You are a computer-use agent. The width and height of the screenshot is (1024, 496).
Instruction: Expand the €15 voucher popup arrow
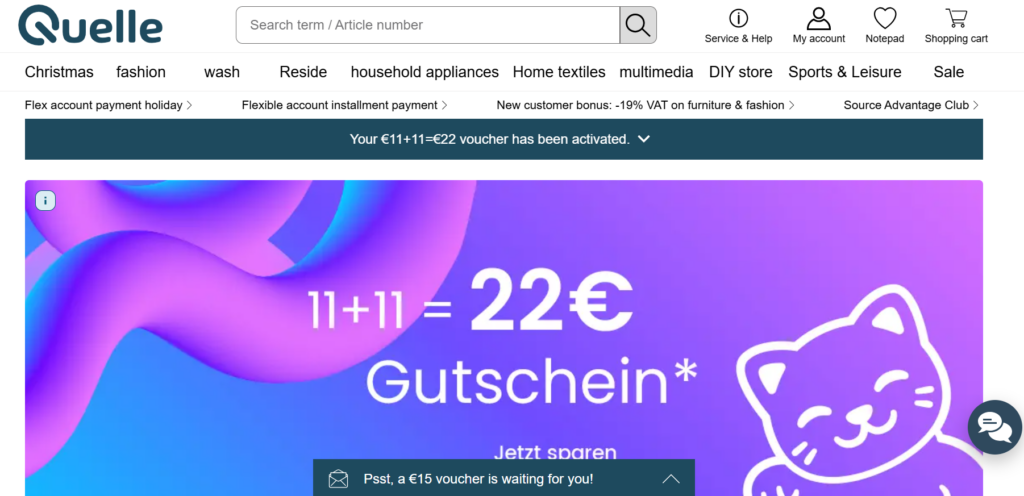click(x=671, y=479)
